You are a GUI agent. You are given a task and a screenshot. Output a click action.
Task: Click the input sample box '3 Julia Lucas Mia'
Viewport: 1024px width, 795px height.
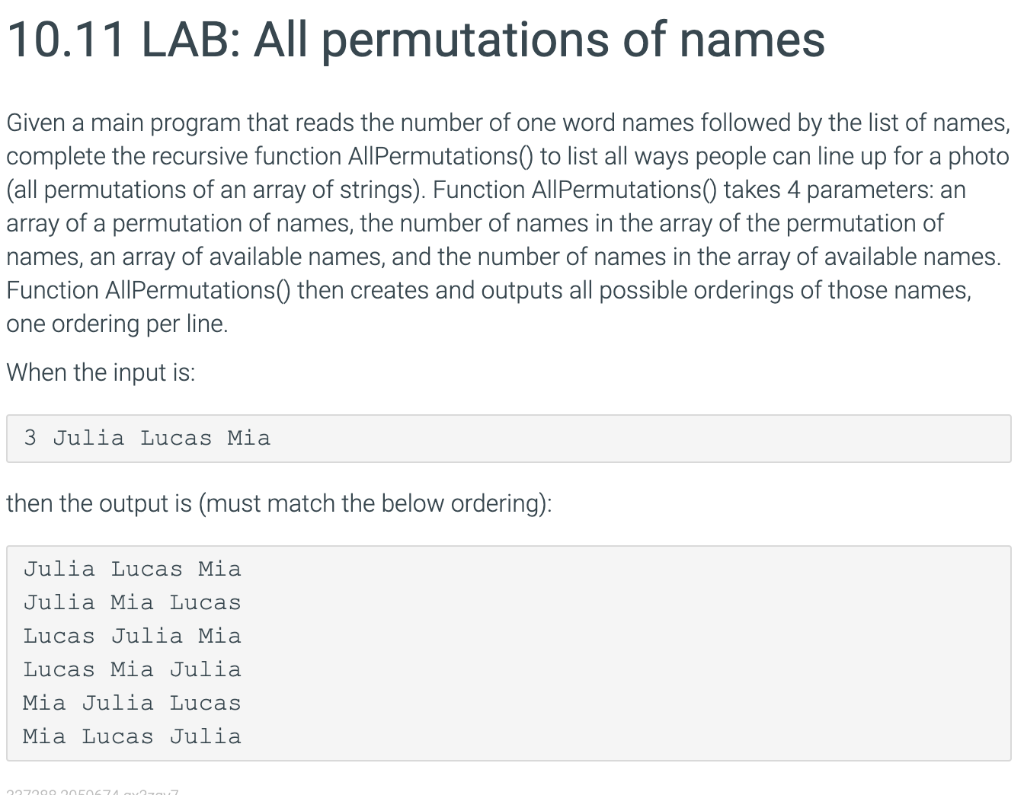tap(509, 438)
